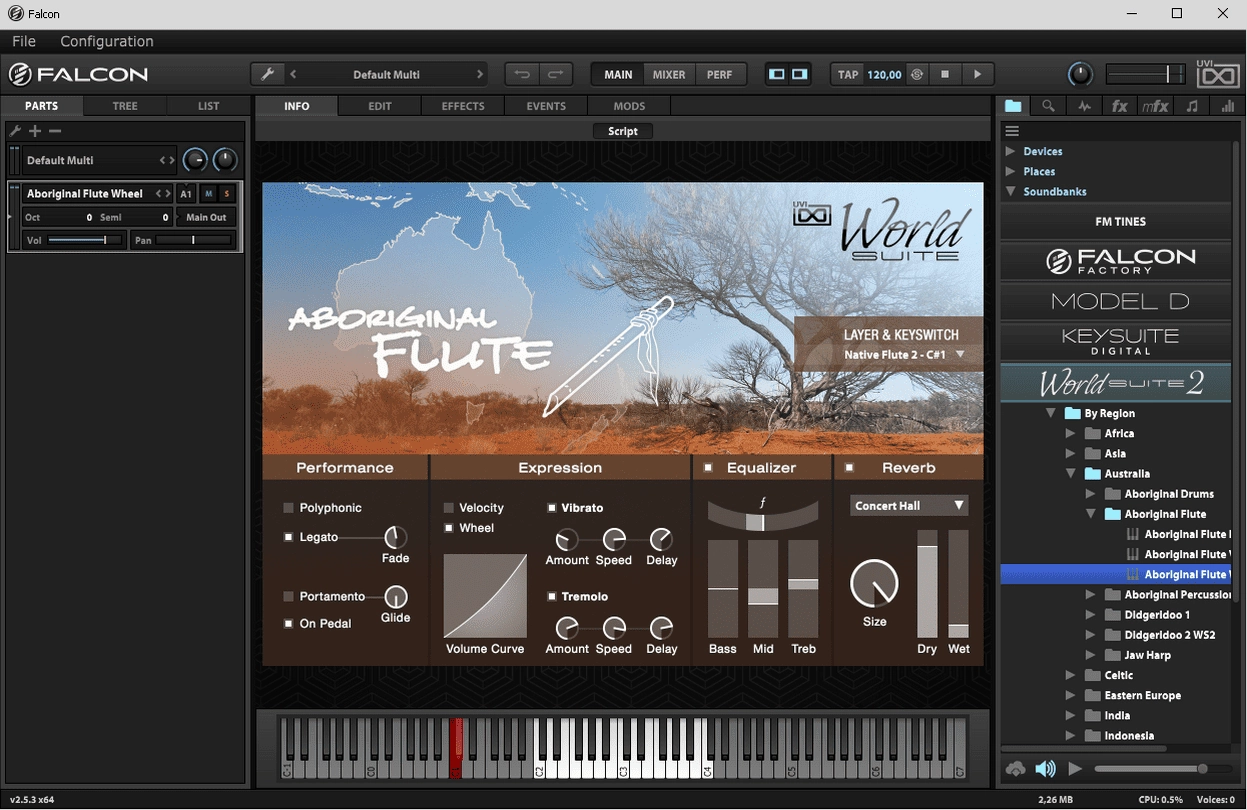Open the File menu

pyautogui.click(x=24, y=41)
